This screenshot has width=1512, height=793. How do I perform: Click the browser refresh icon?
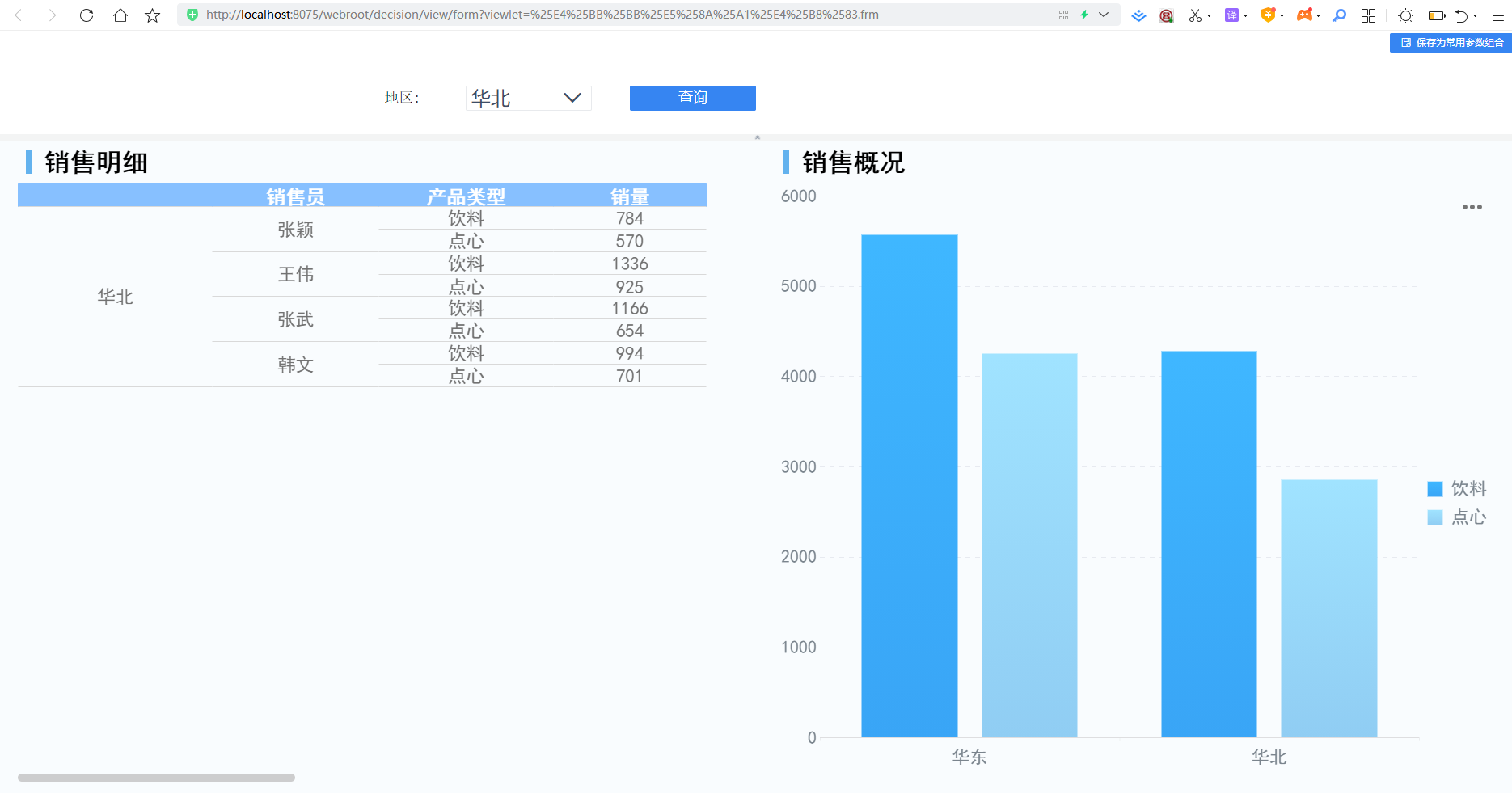87,15
